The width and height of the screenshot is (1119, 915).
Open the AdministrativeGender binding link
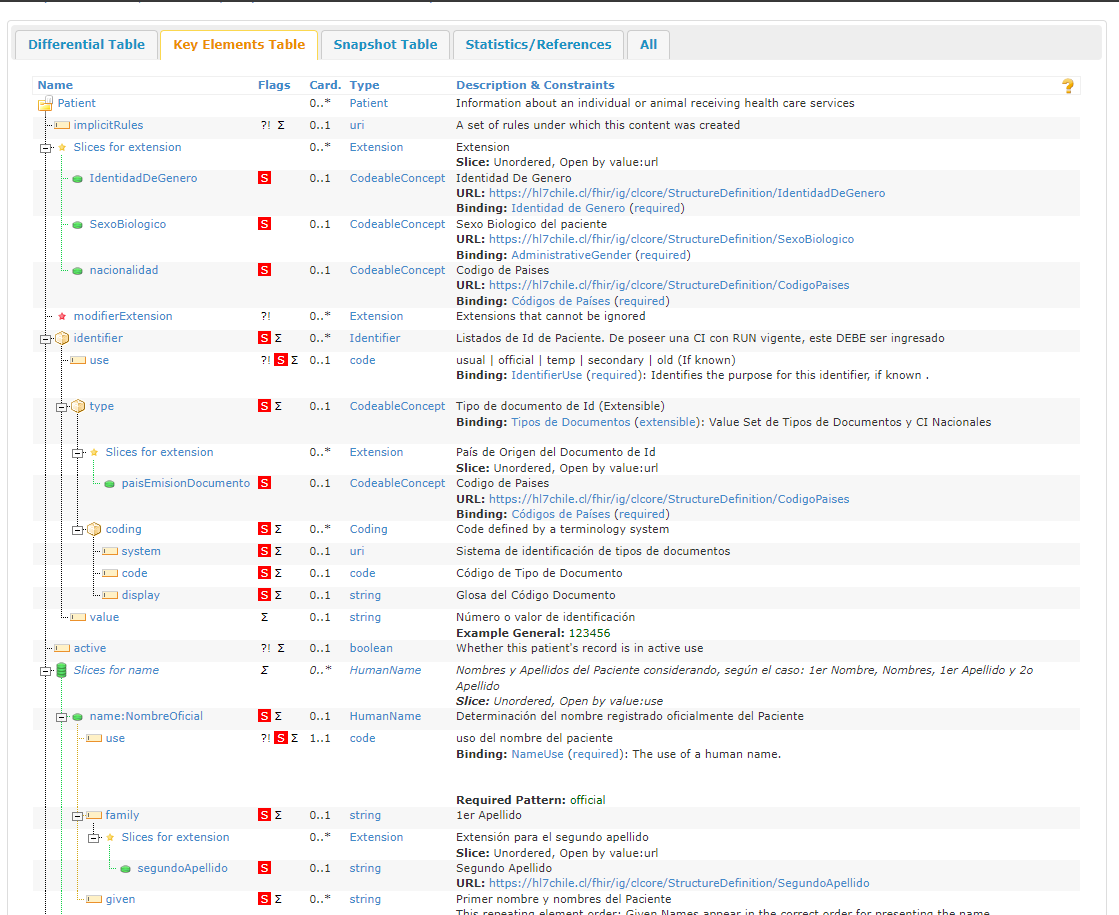571,255
